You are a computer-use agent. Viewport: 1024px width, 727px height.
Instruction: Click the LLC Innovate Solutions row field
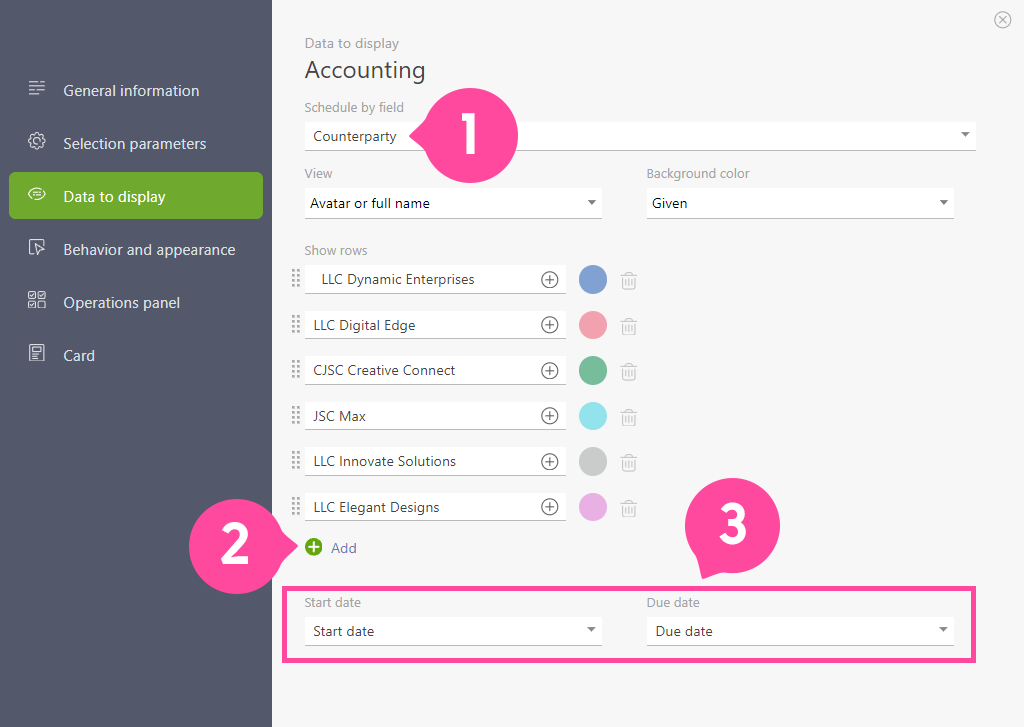(435, 461)
